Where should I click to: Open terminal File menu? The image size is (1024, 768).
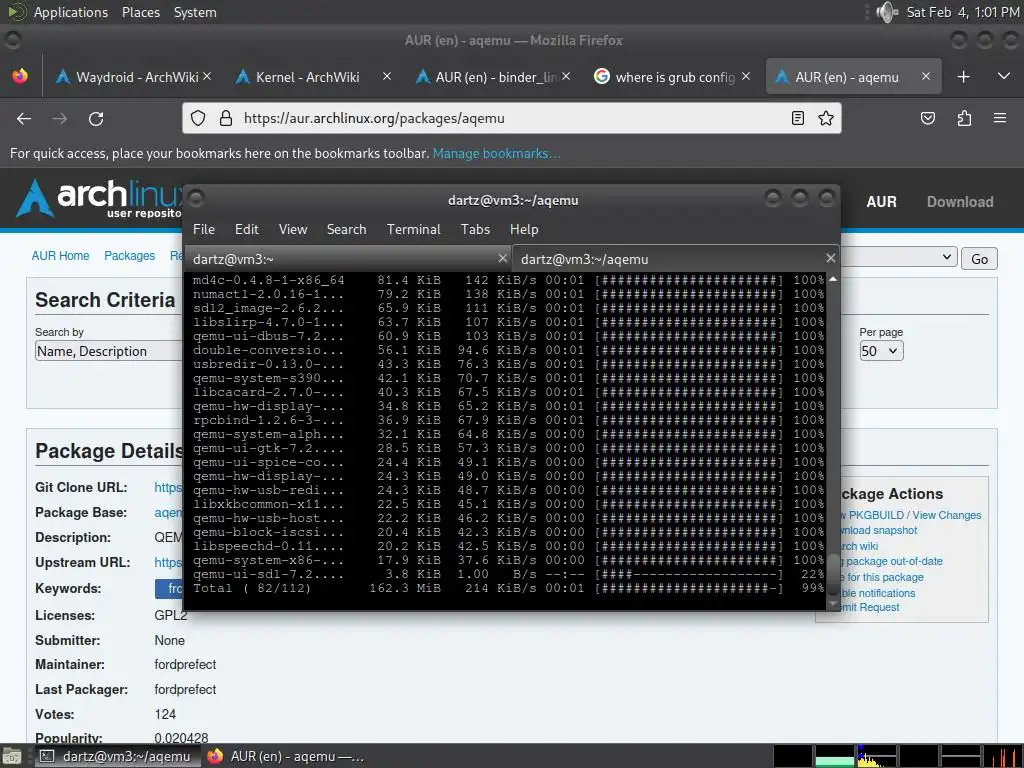(x=204, y=229)
